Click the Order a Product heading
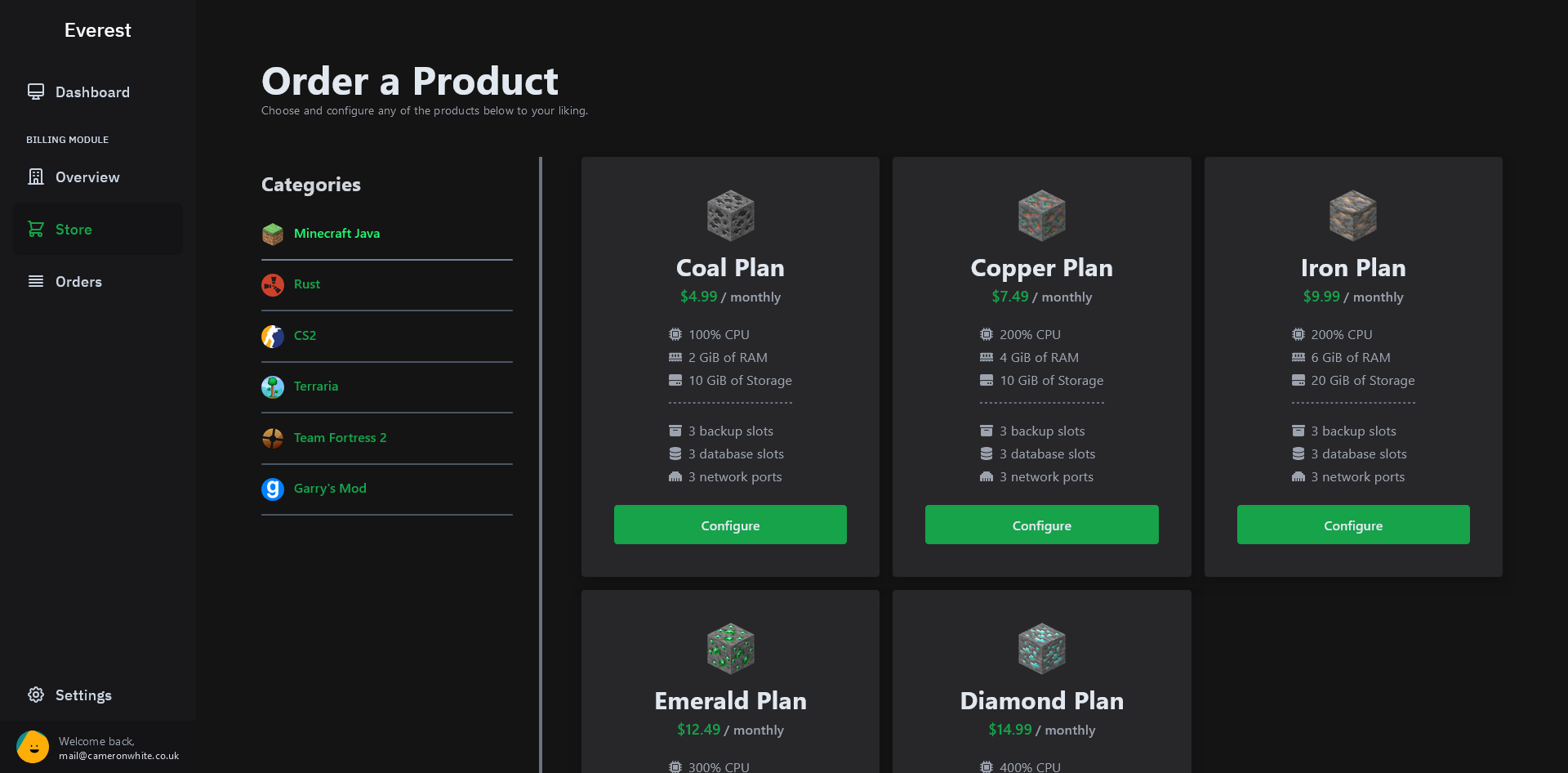1568x773 pixels. coord(410,81)
